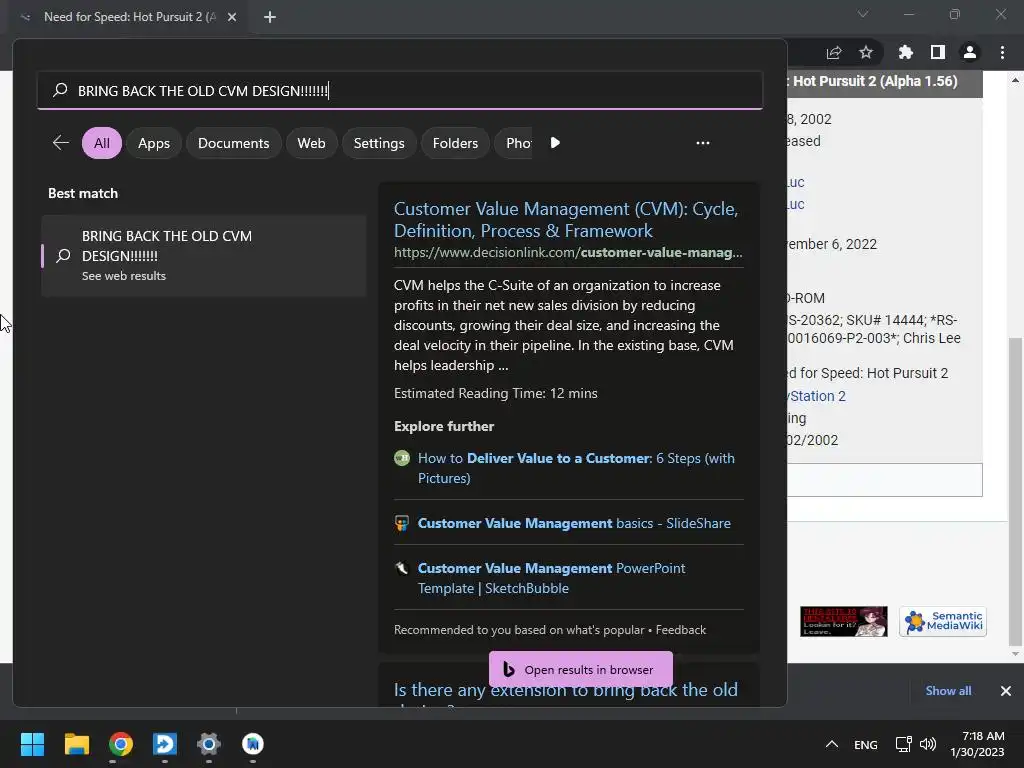Open Google Chrome from taskbar
The height and width of the screenshot is (768, 1024).
[121, 744]
